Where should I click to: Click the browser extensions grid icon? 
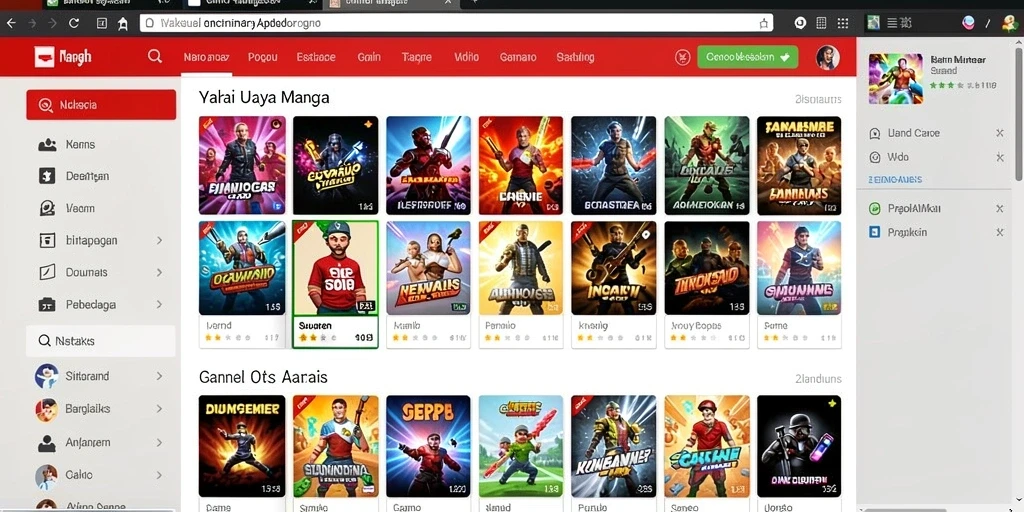pyautogui.click(x=843, y=23)
